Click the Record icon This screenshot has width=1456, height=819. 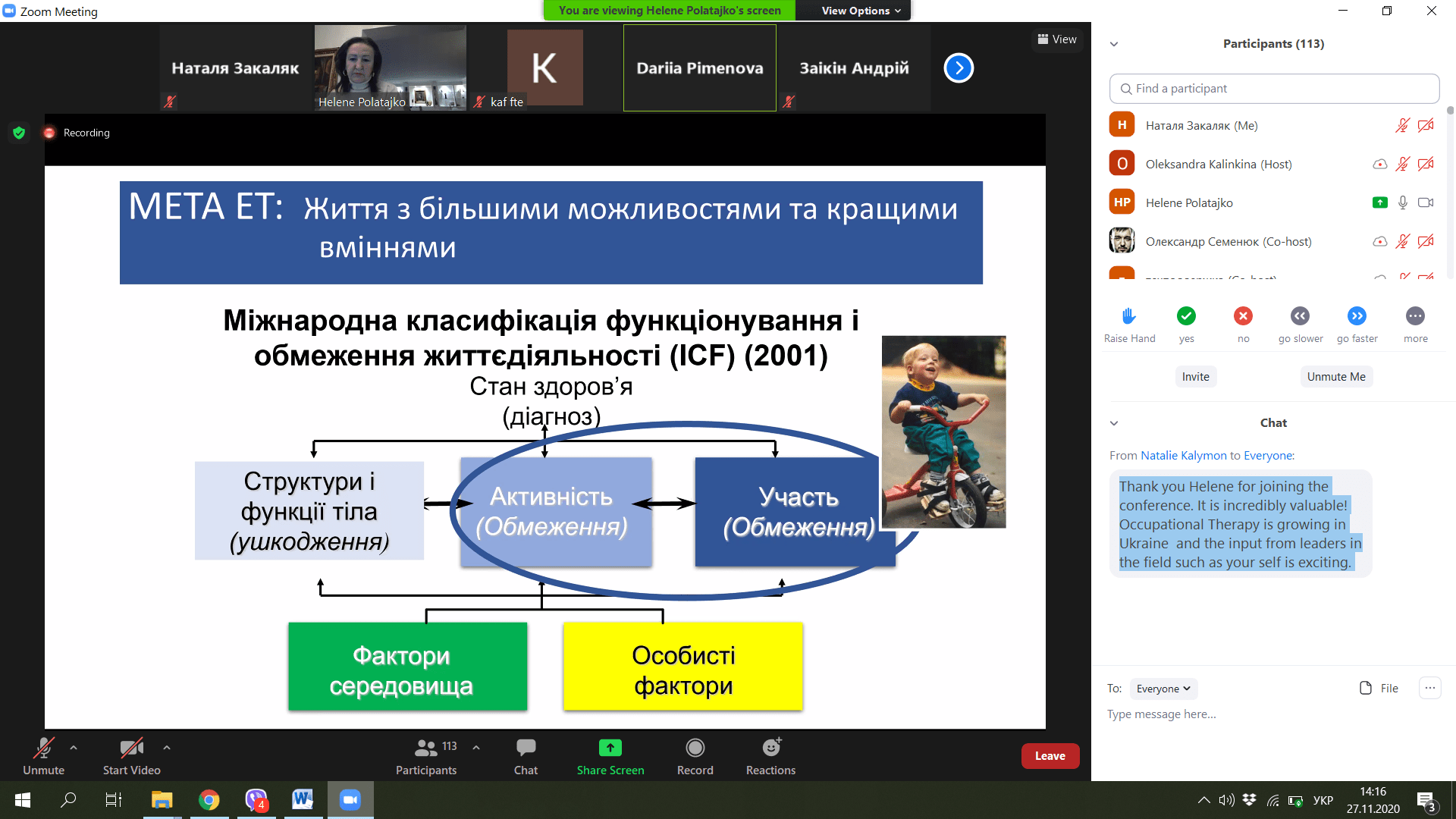(695, 748)
